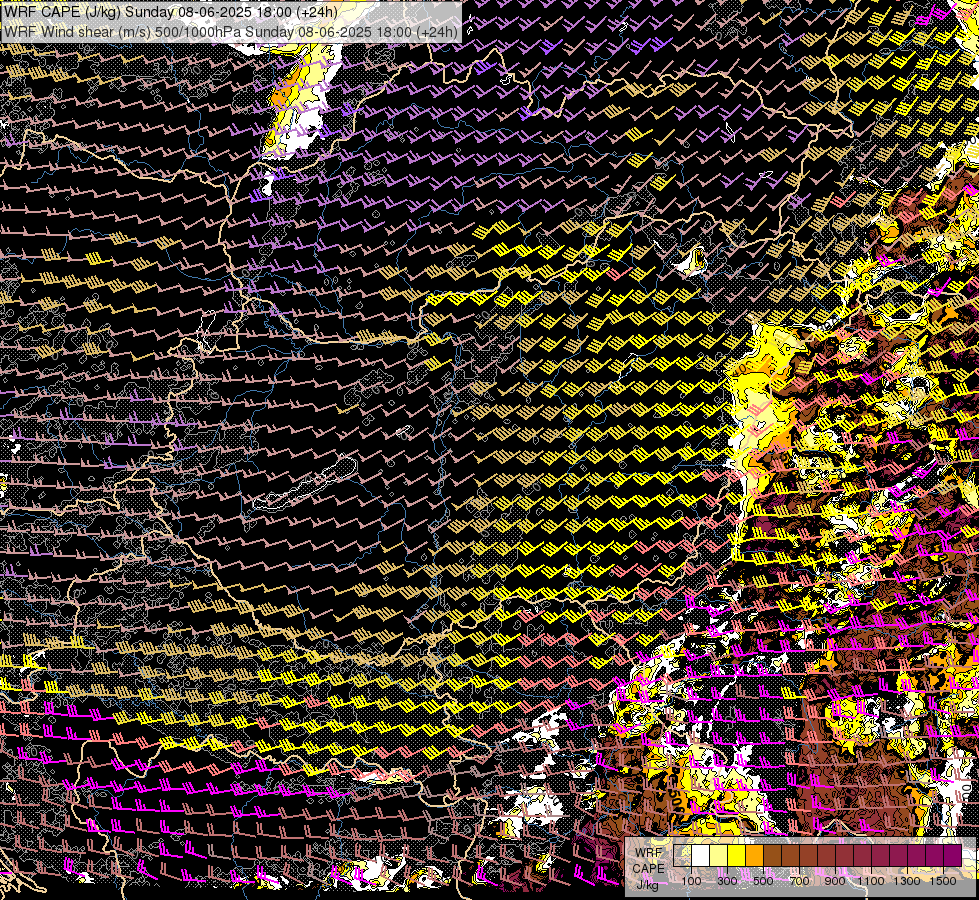Click the transparent first box of the legend

pos(682,855)
